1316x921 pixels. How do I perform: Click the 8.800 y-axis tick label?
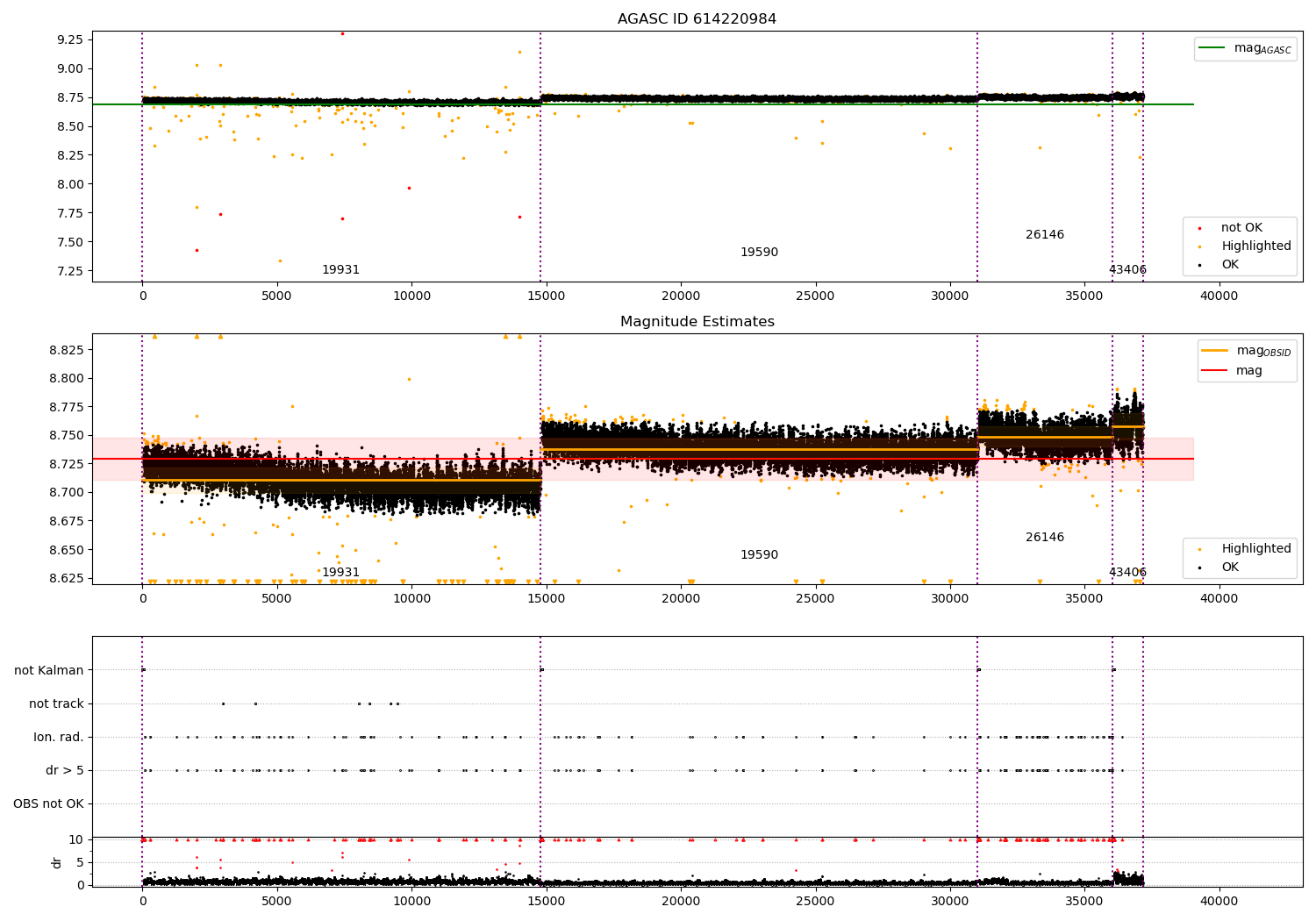66,379
